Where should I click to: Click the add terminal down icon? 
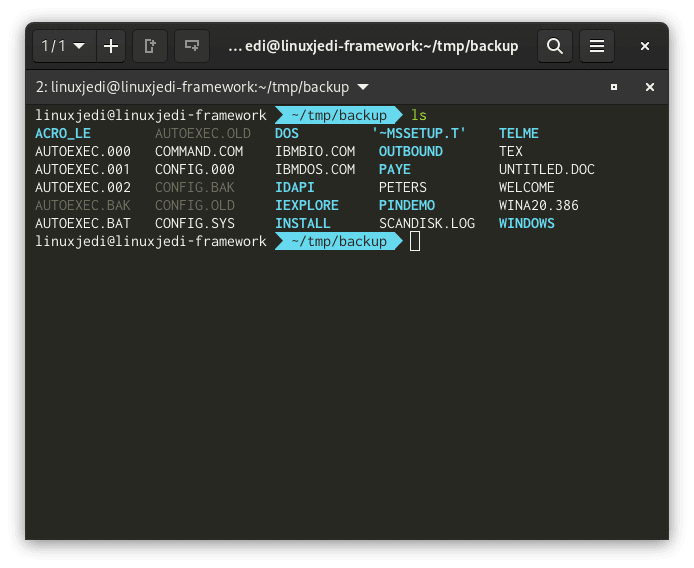[192, 46]
